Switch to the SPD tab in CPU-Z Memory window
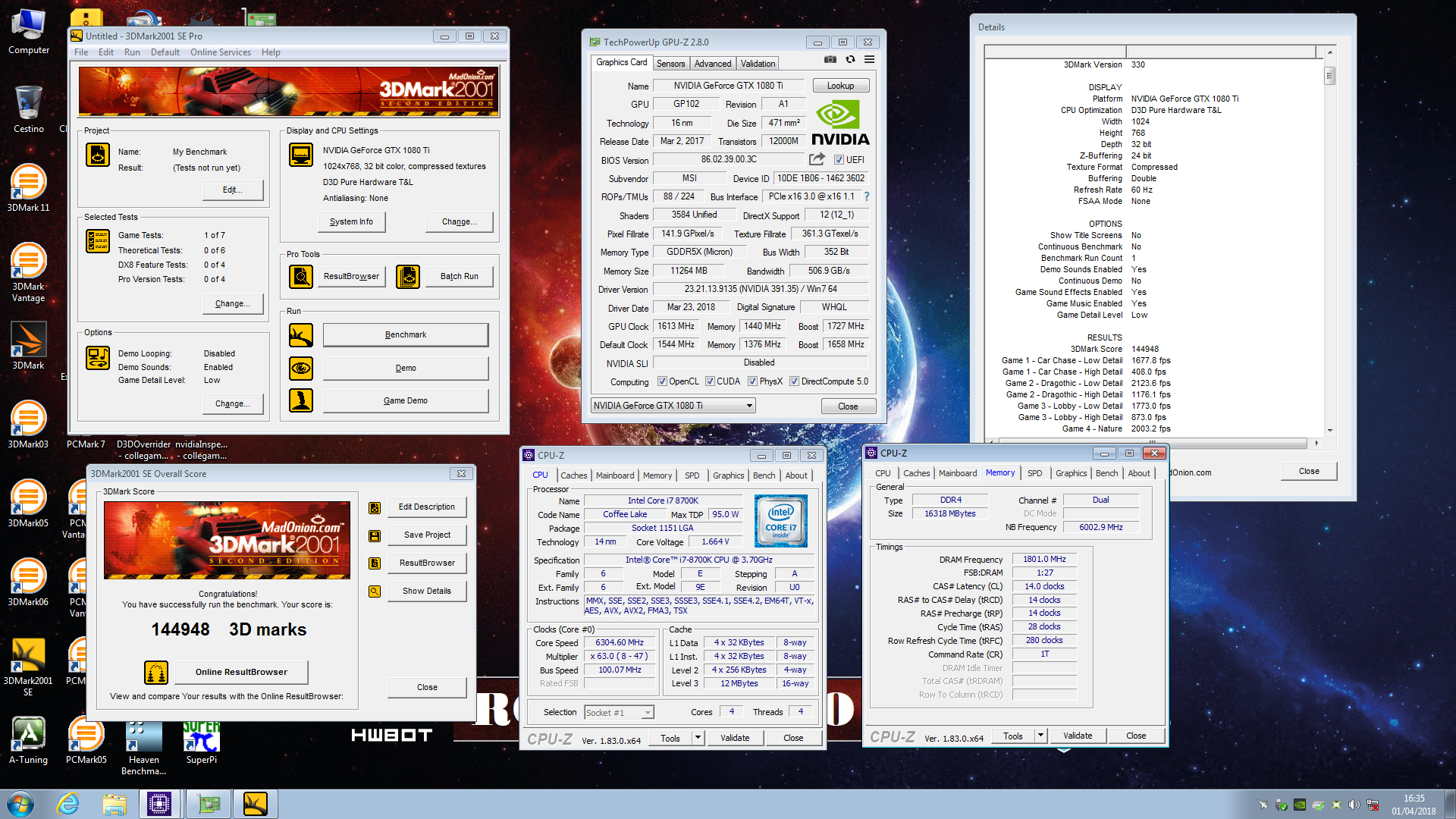 (x=1034, y=473)
